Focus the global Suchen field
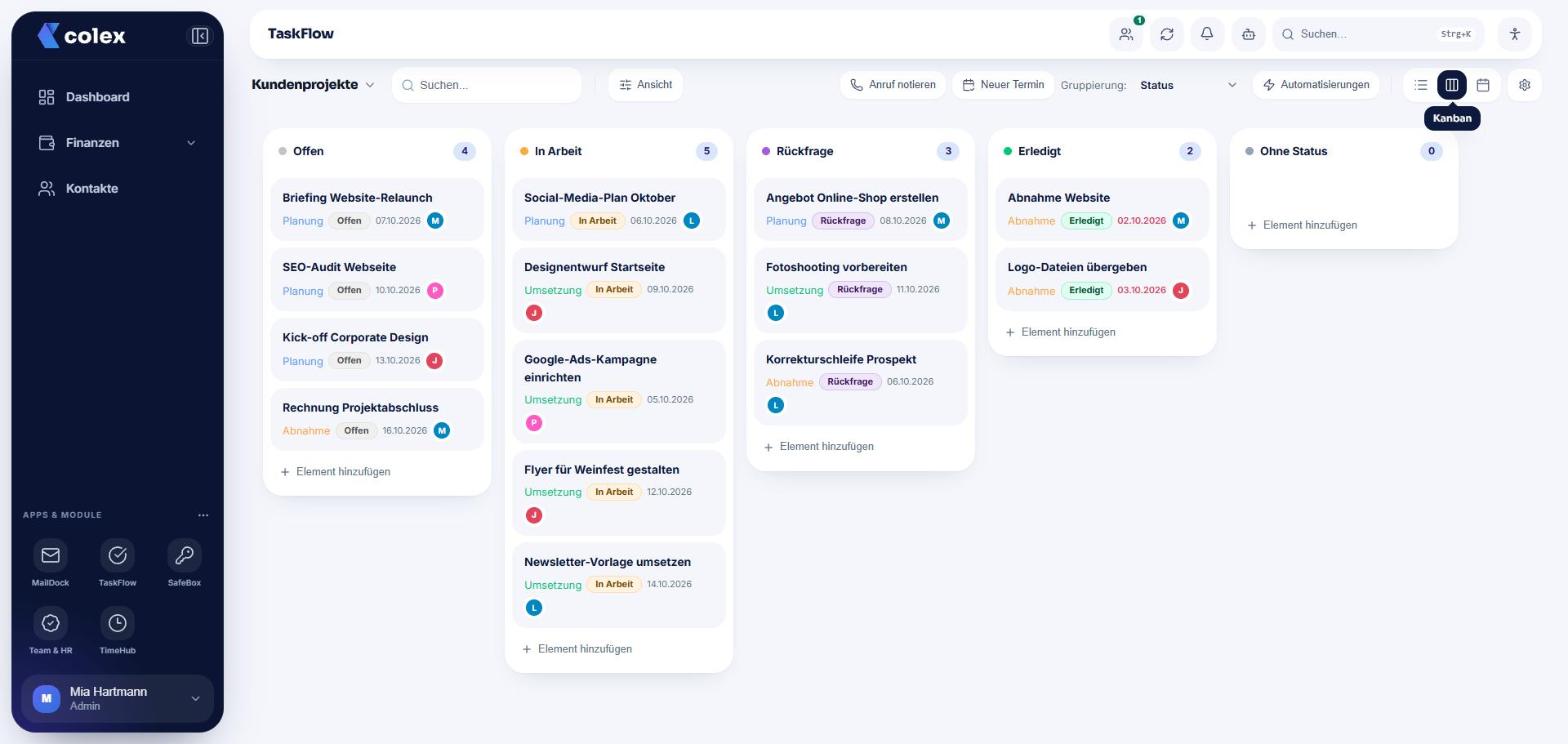 1378,34
